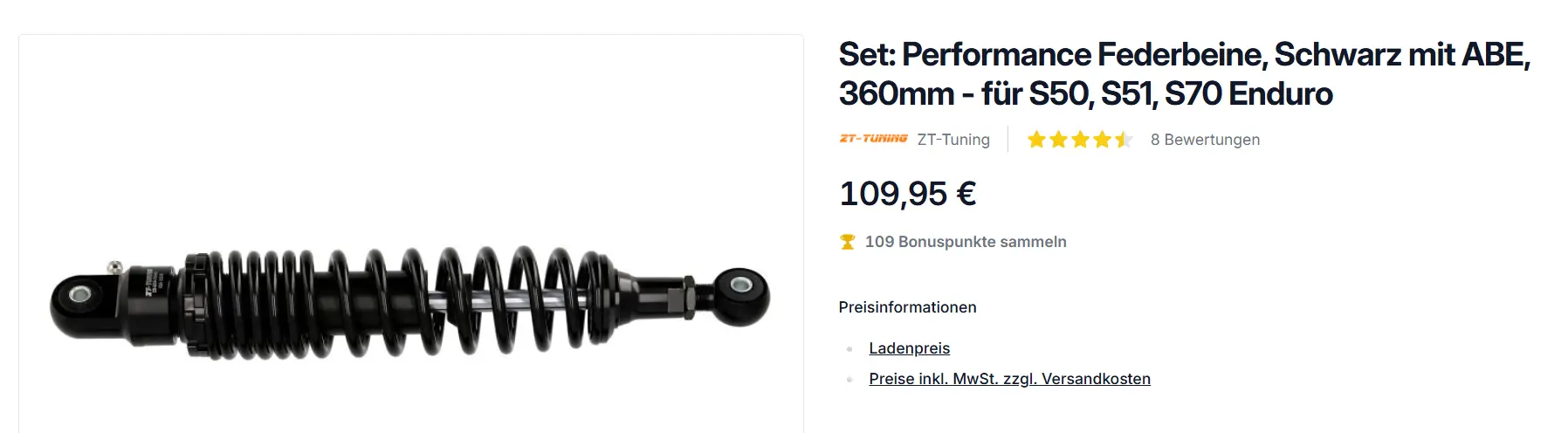
Task: Open the Ladenpreis link
Action: point(909,348)
